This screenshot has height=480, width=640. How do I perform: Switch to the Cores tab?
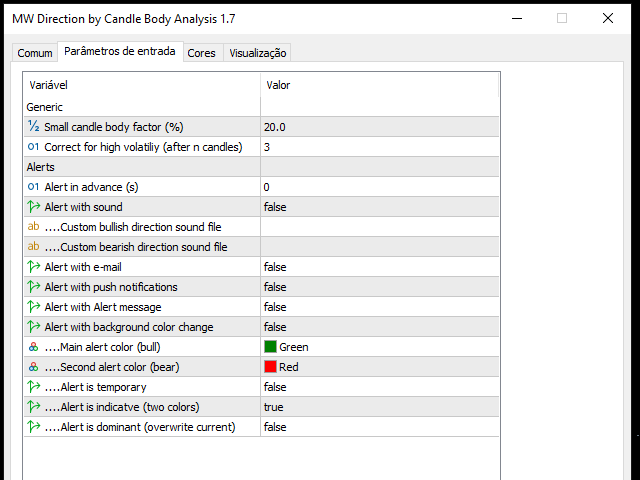201,53
